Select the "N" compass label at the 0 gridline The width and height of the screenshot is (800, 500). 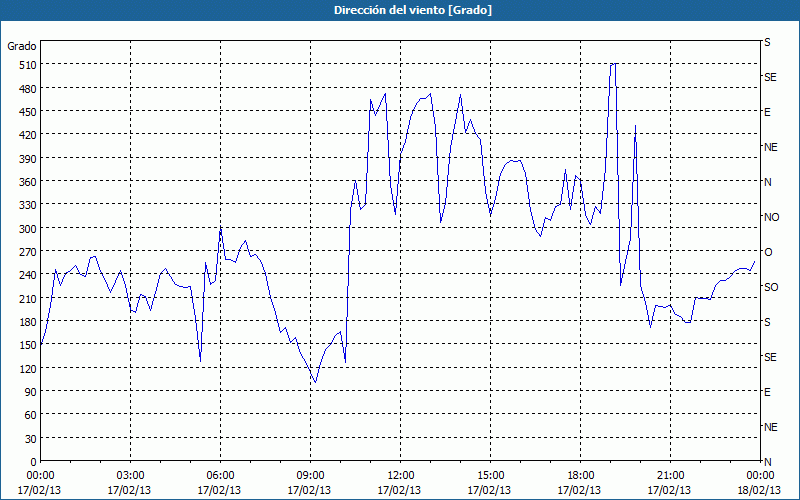(768, 462)
